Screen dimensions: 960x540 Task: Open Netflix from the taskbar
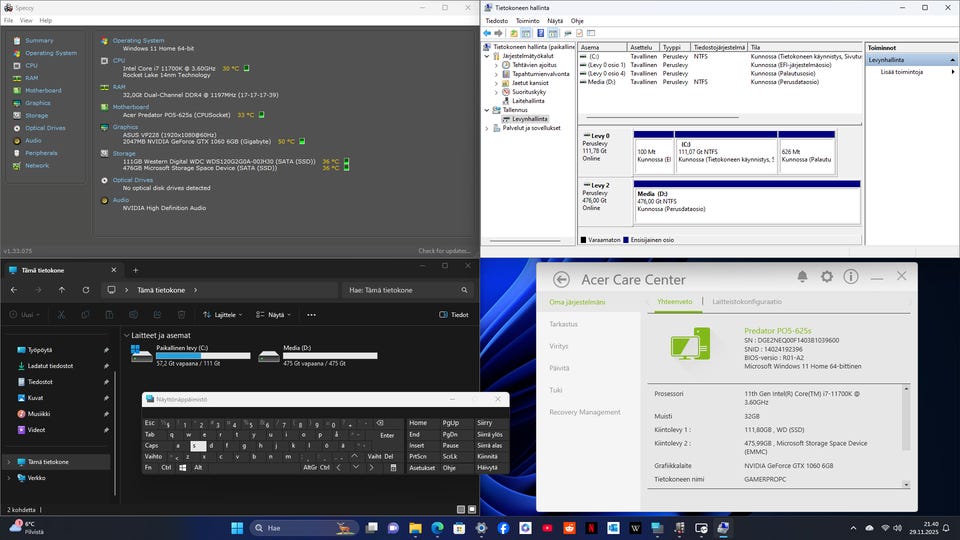pos(590,527)
